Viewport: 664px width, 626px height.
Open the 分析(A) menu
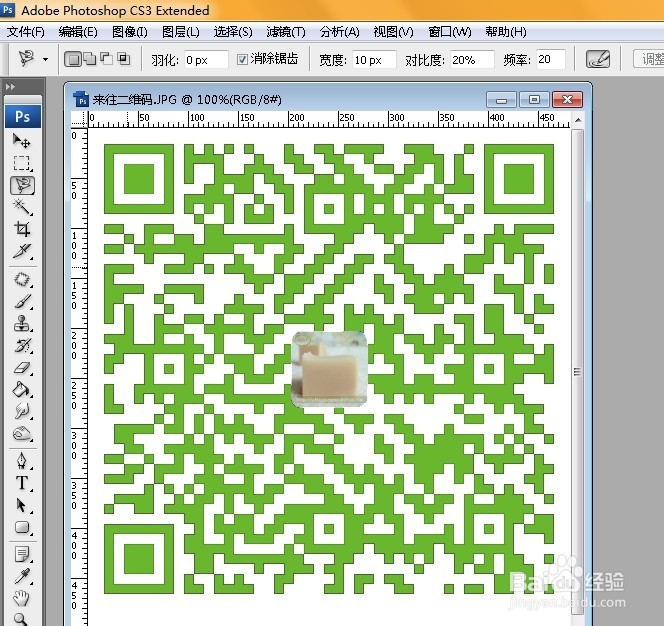[x=339, y=32]
